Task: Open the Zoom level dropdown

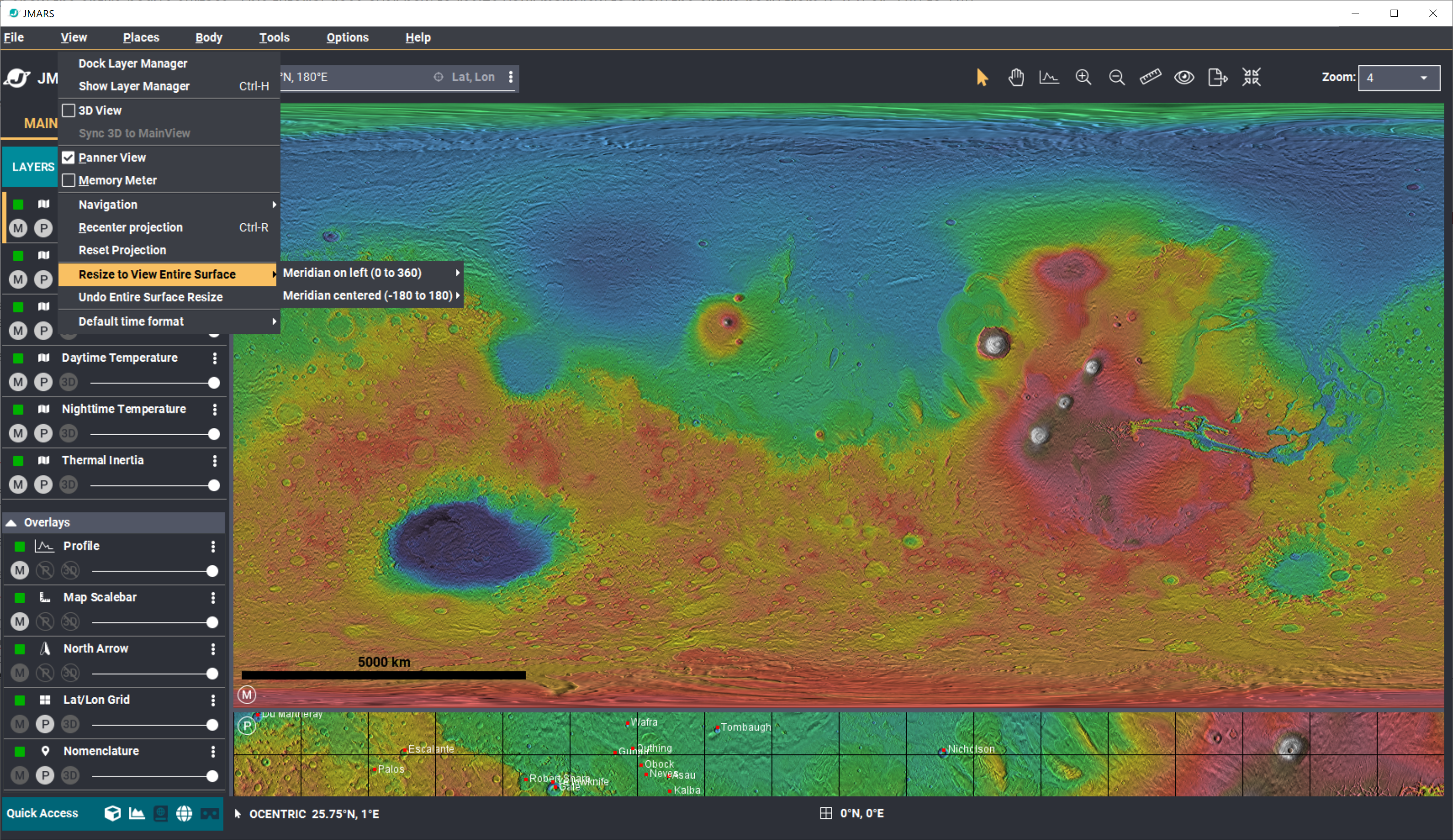Action: click(x=1399, y=78)
